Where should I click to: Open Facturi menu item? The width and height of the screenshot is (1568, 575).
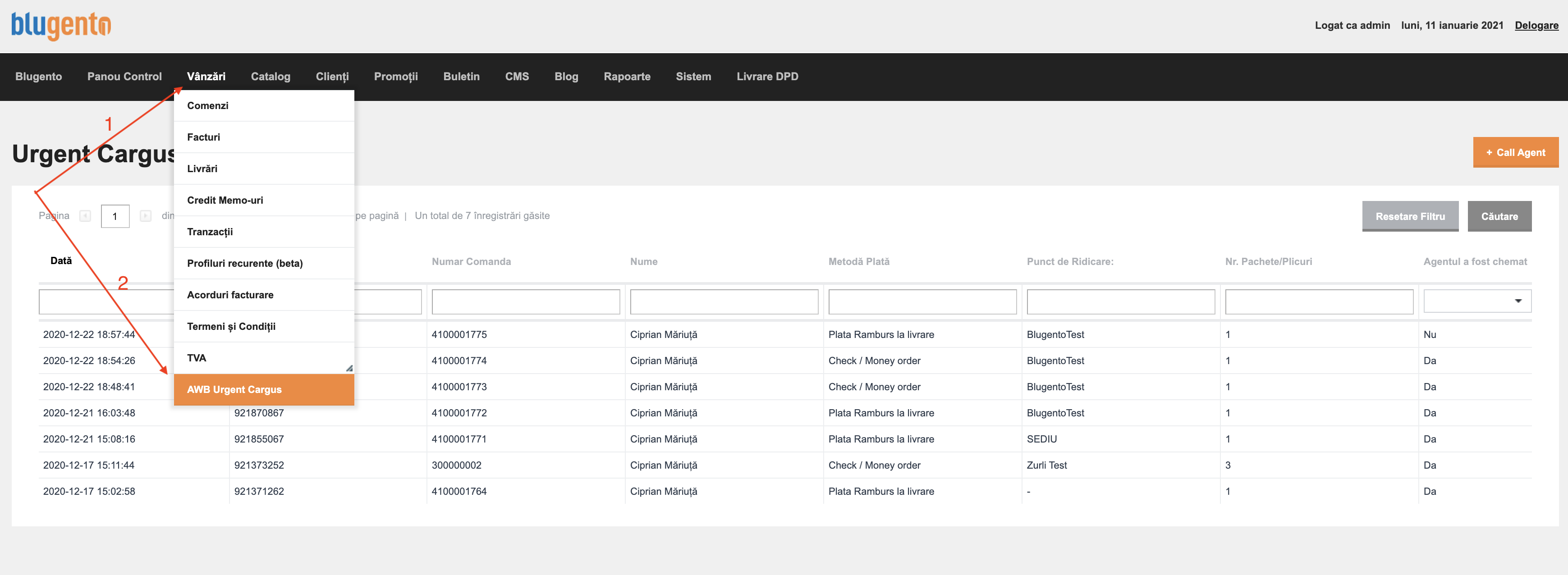[264, 137]
